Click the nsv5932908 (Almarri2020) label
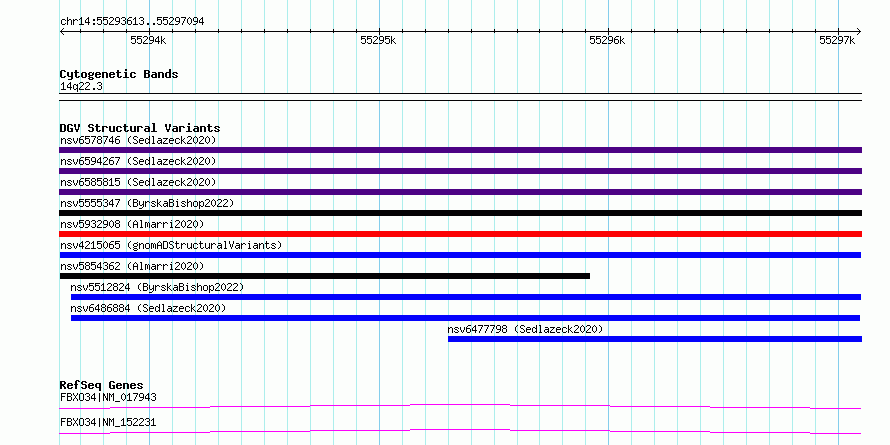 pyautogui.click(x=132, y=224)
